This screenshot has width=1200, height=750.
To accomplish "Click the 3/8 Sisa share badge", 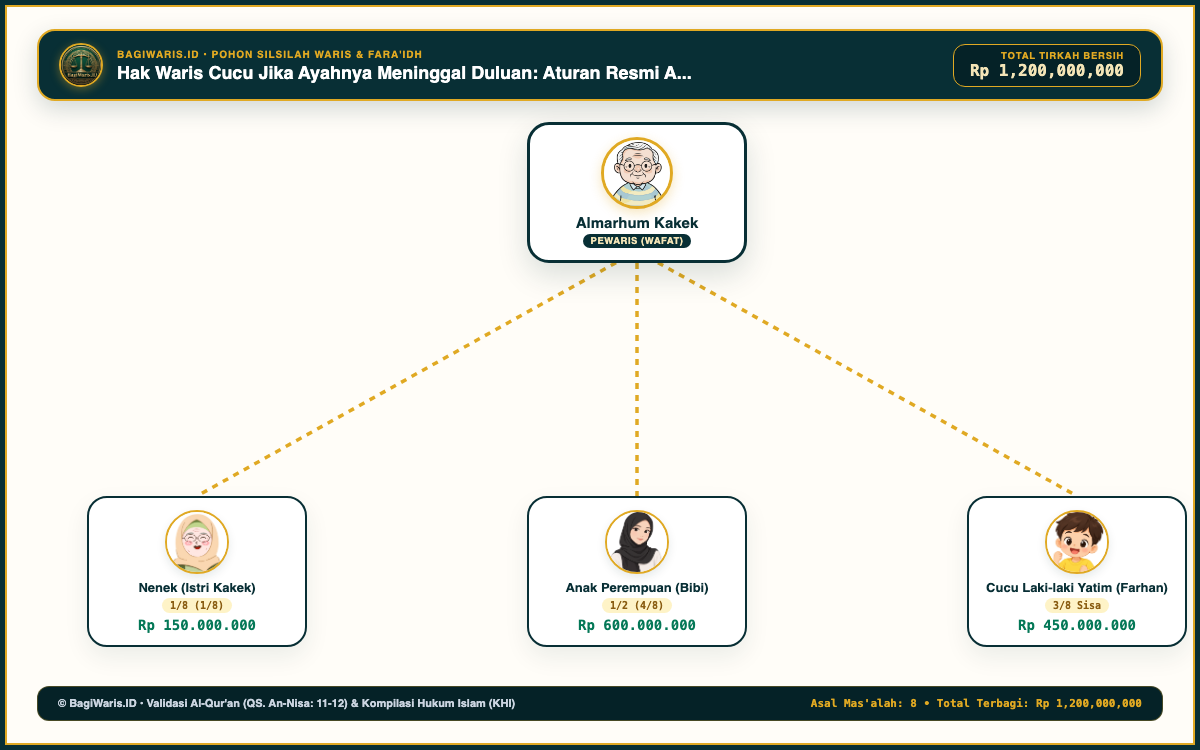I will 1077,605.
